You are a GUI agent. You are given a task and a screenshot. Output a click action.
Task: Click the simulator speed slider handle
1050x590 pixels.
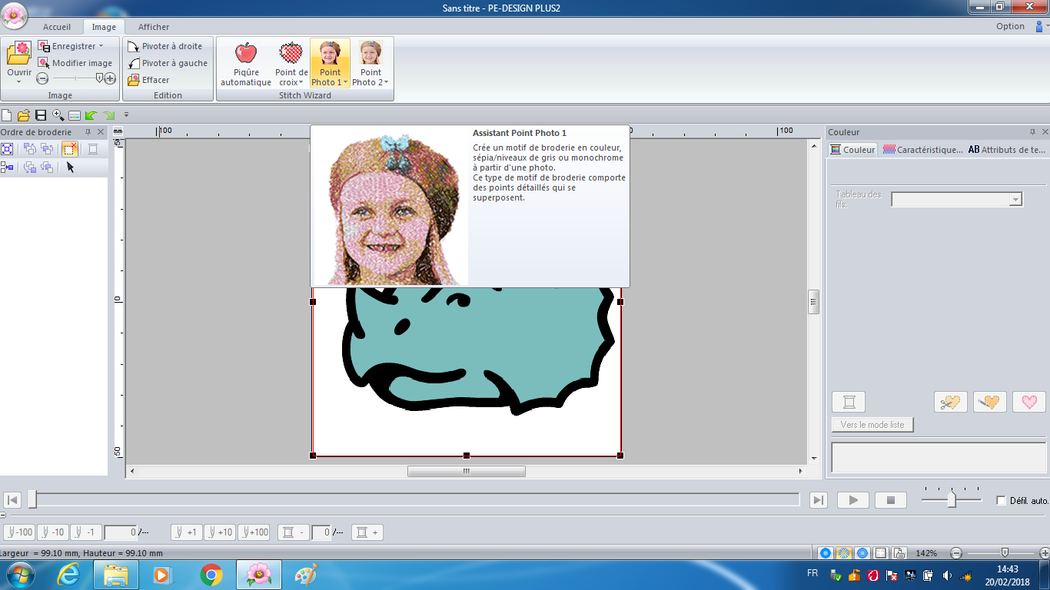[x=951, y=499]
